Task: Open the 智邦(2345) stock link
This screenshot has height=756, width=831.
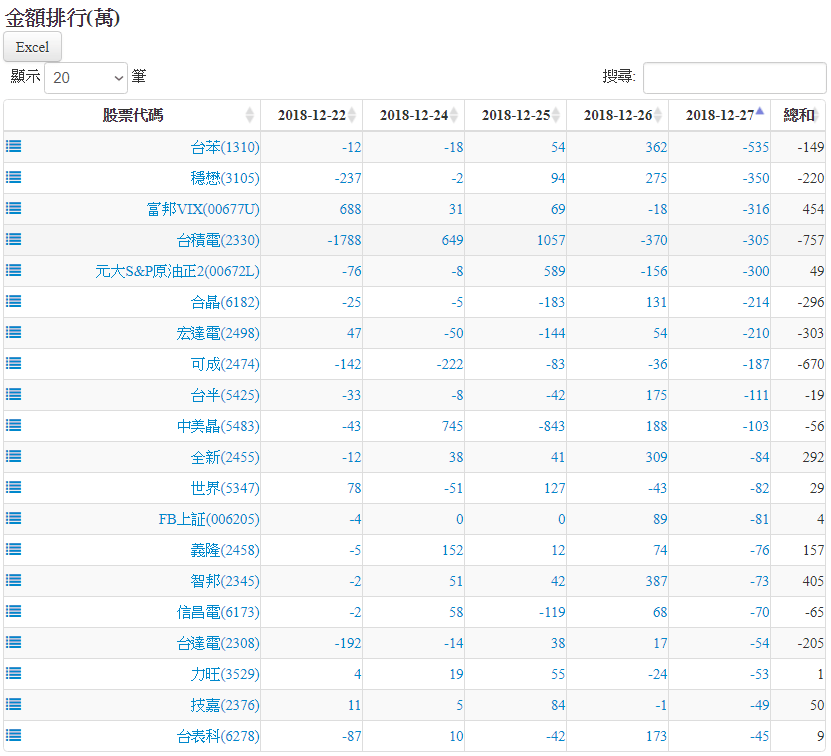Action: [224, 581]
